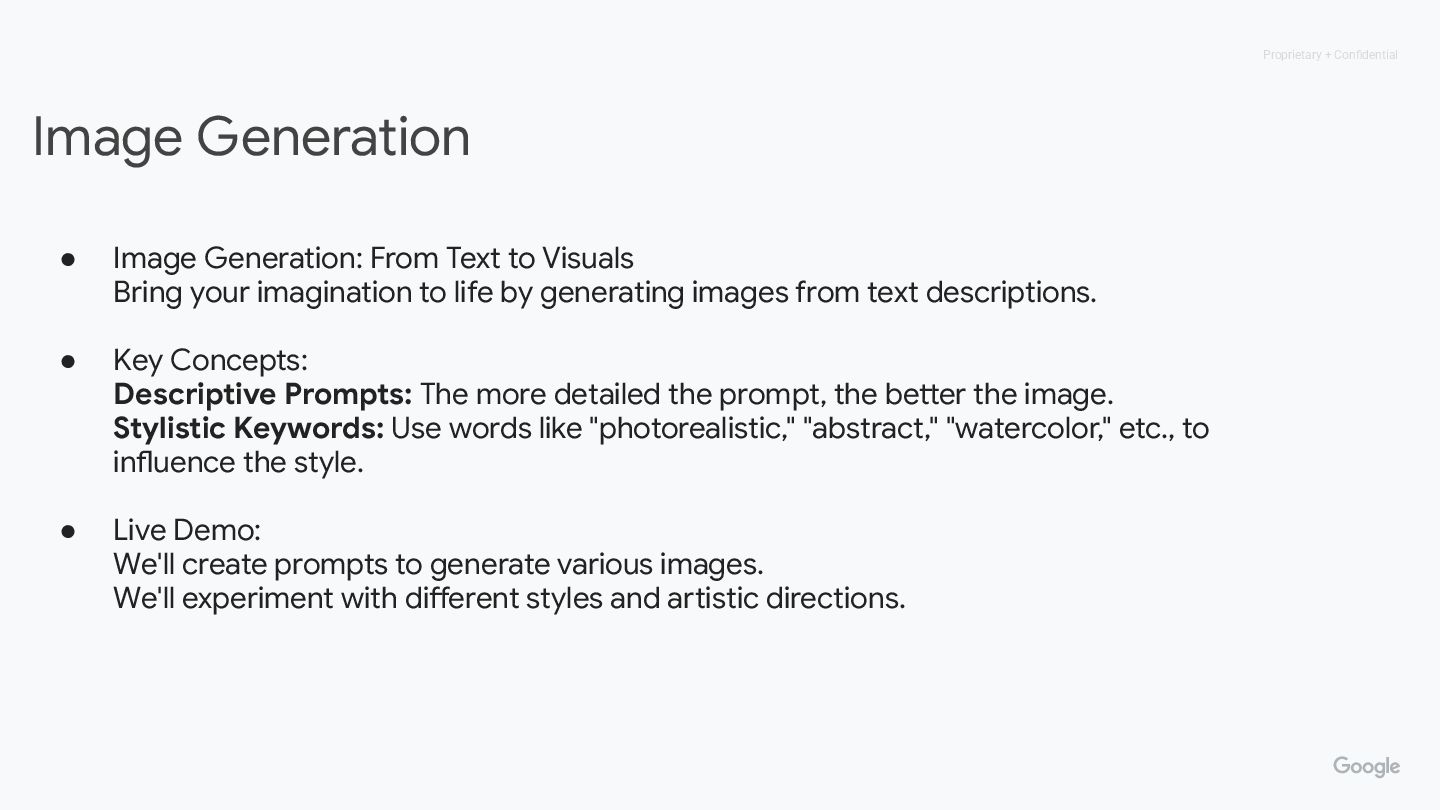Click the Image Generation slide title
The height and width of the screenshot is (810, 1440).
(x=251, y=138)
